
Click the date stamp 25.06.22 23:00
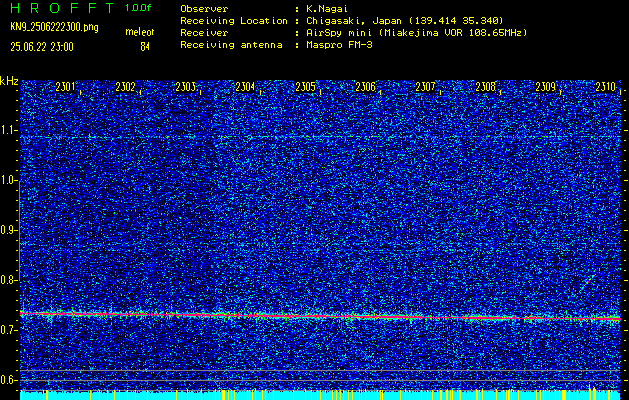tap(42, 47)
